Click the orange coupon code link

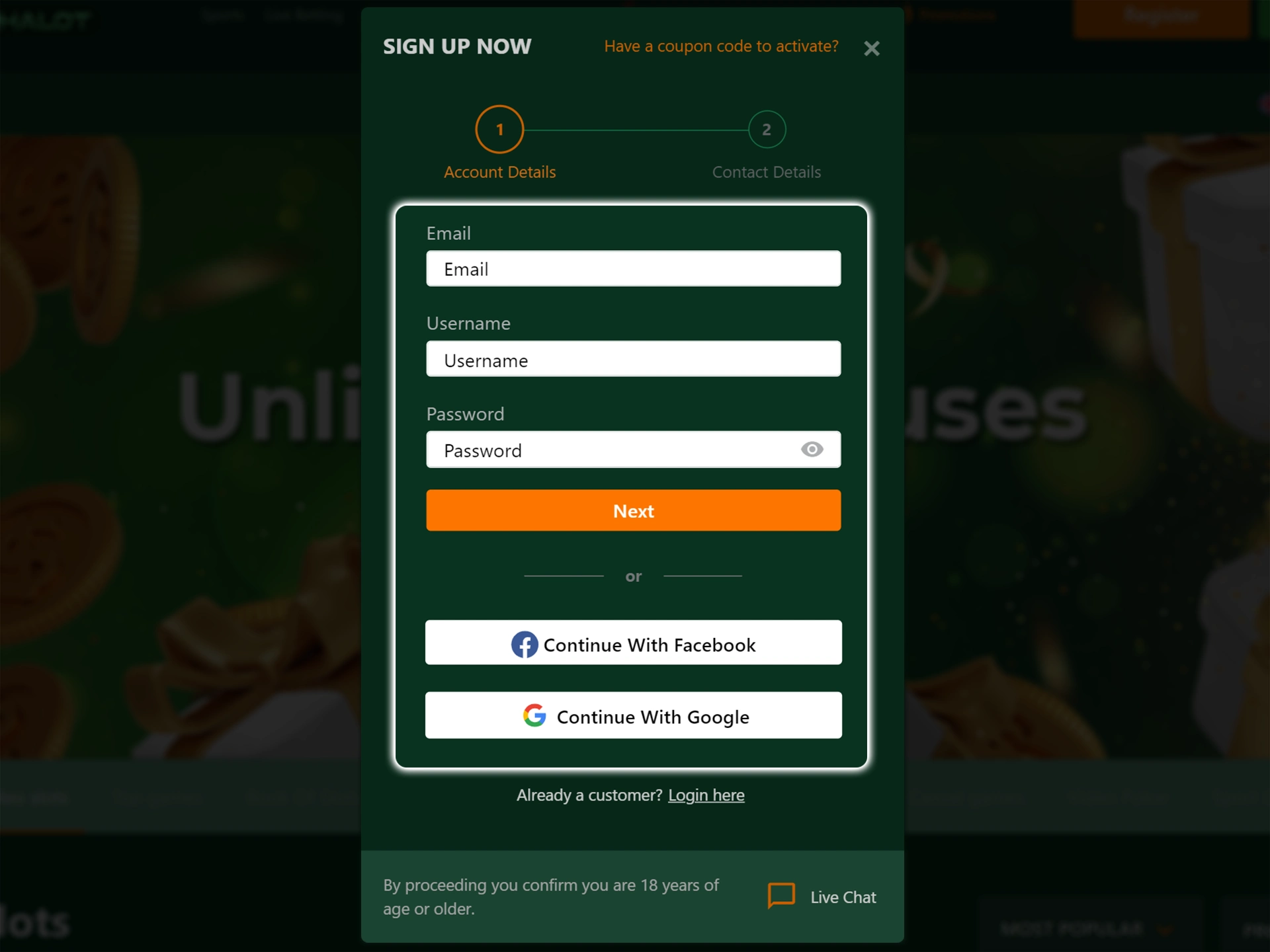[x=721, y=45]
